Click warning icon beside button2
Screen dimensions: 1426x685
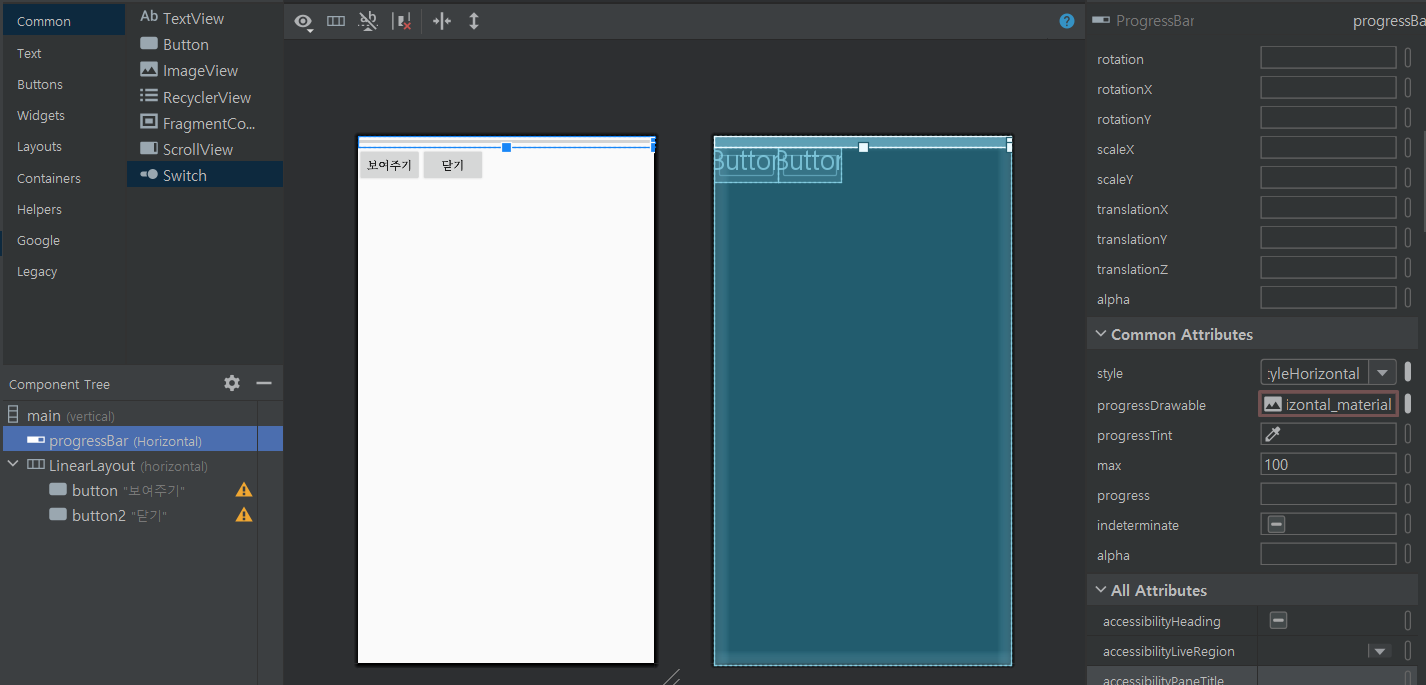244,515
